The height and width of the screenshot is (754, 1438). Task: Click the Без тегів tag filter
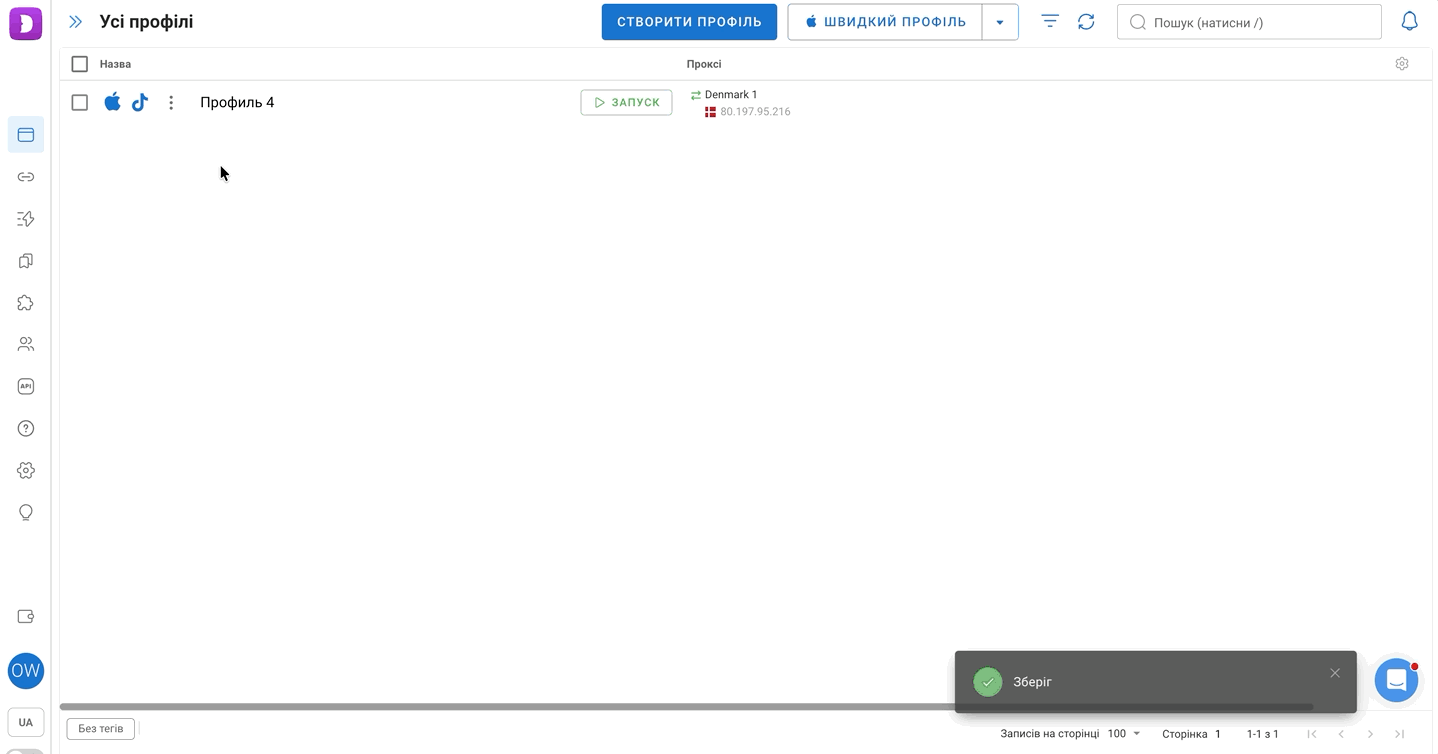coord(101,729)
